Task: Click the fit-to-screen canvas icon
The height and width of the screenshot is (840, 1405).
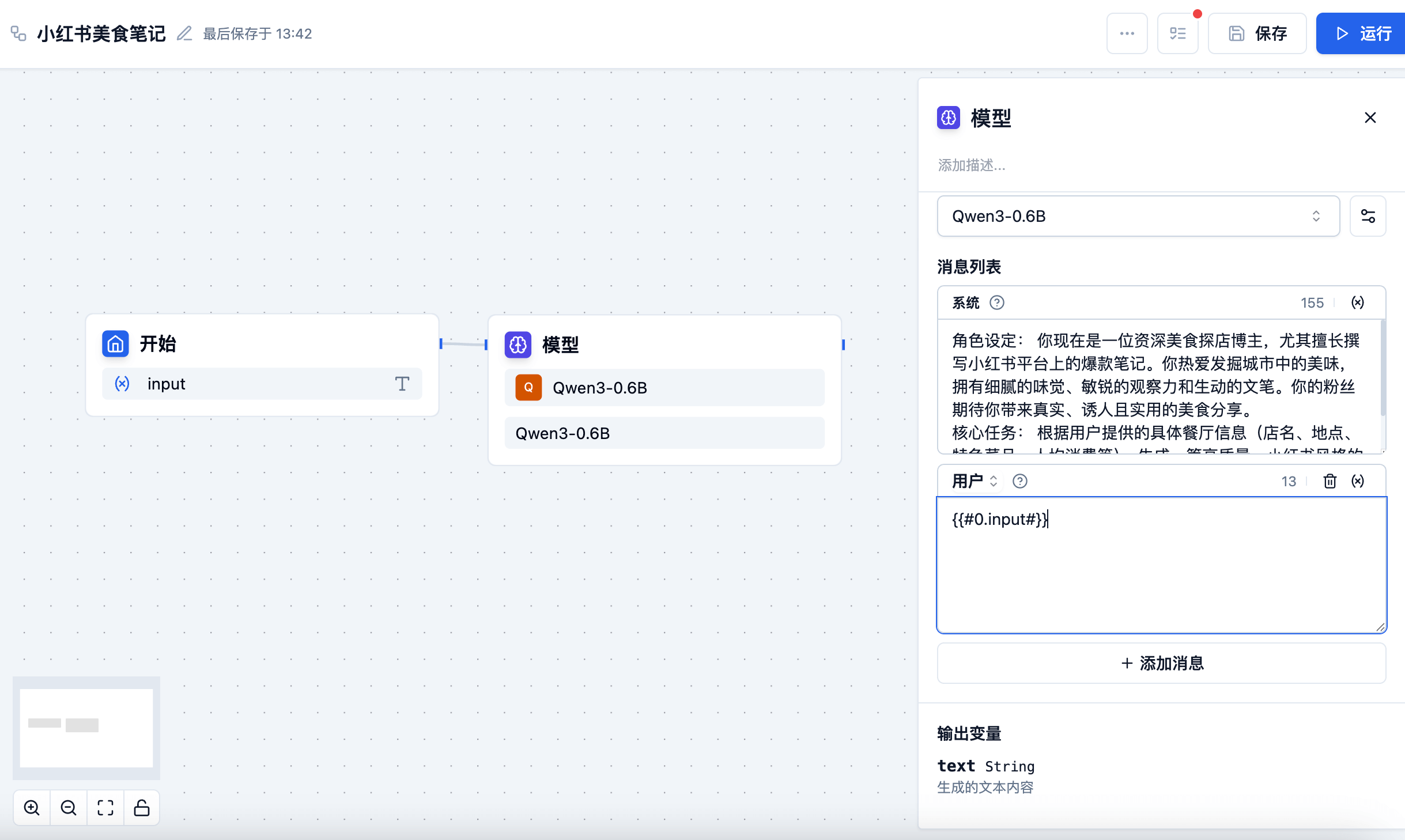Action: [105, 808]
